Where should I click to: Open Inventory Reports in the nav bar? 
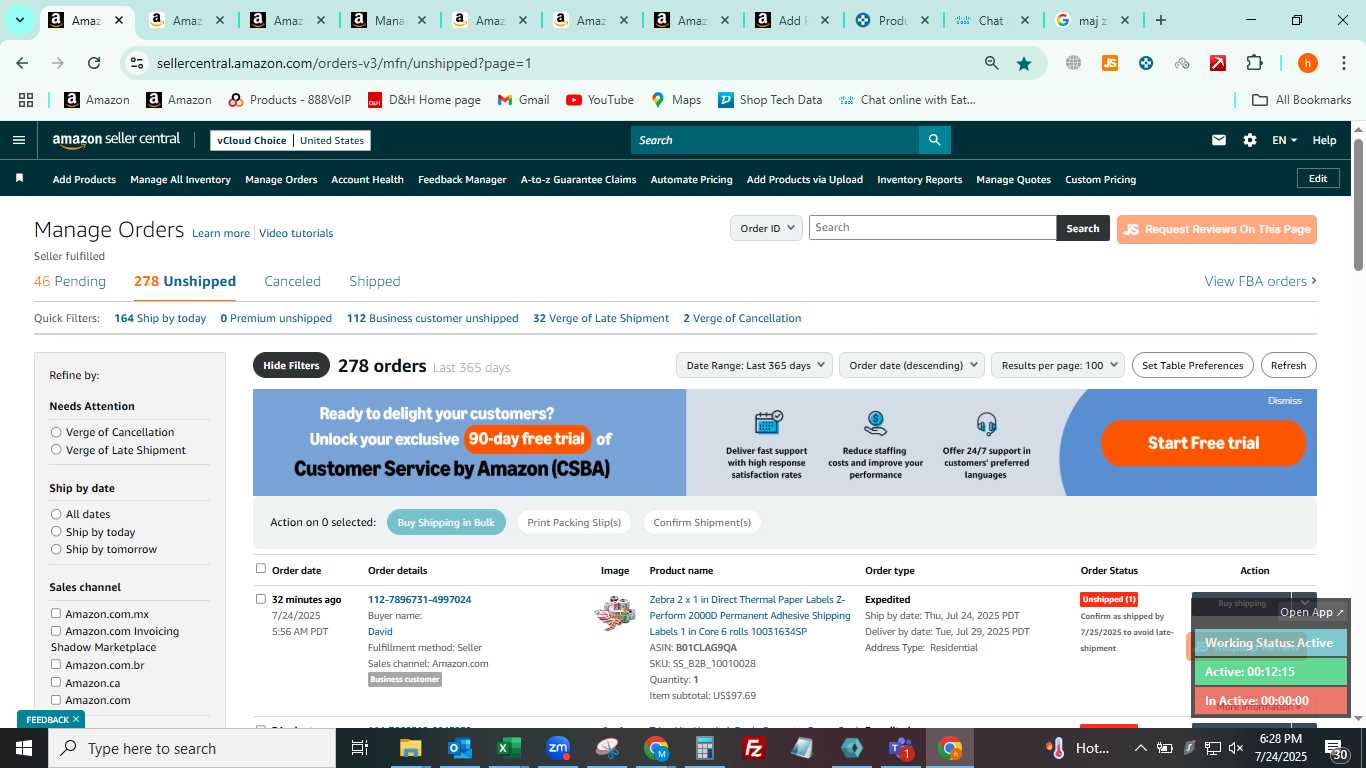click(x=919, y=179)
